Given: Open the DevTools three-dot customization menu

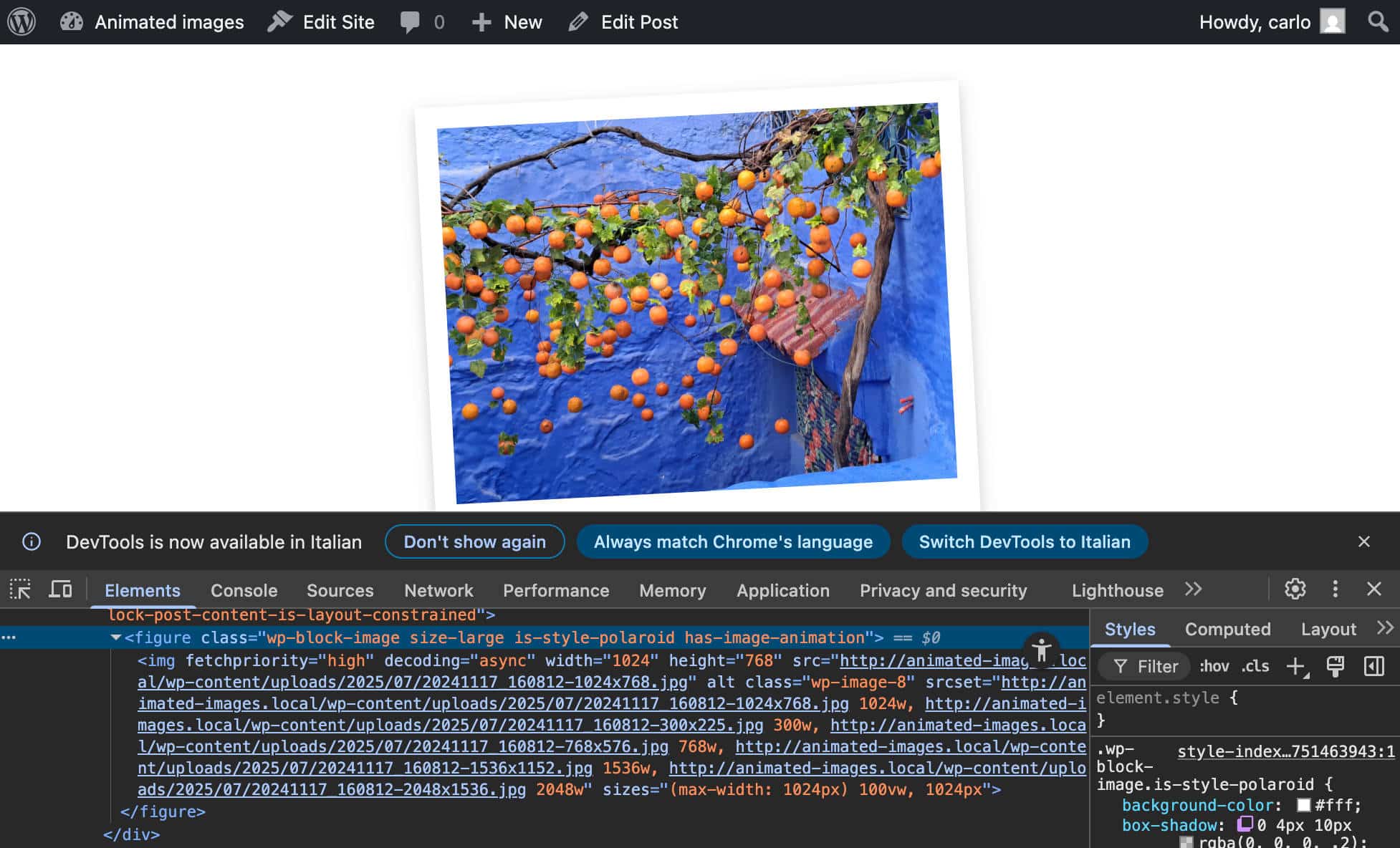Looking at the screenshot, I should pyautogui.click(x=1336, y=589).
